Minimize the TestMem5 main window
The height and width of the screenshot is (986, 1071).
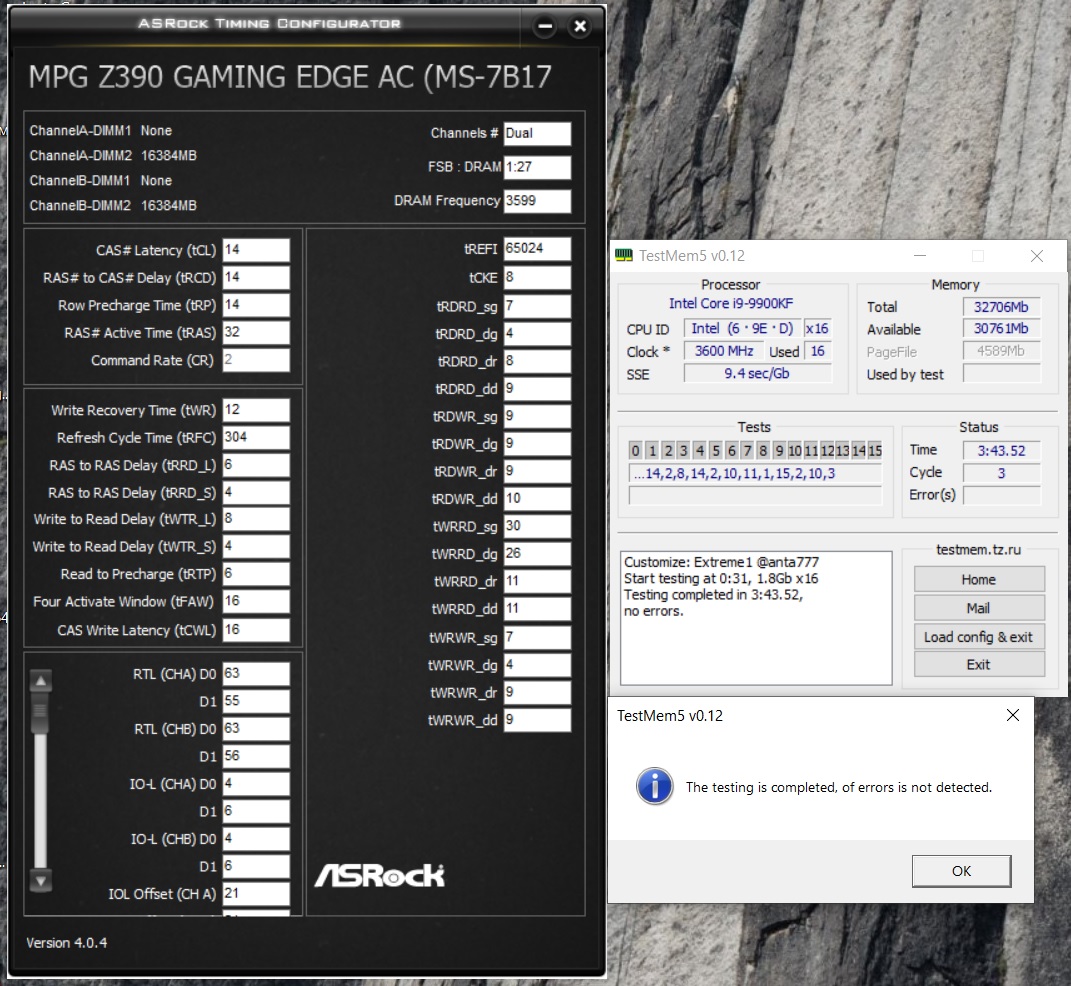[920, 255]
